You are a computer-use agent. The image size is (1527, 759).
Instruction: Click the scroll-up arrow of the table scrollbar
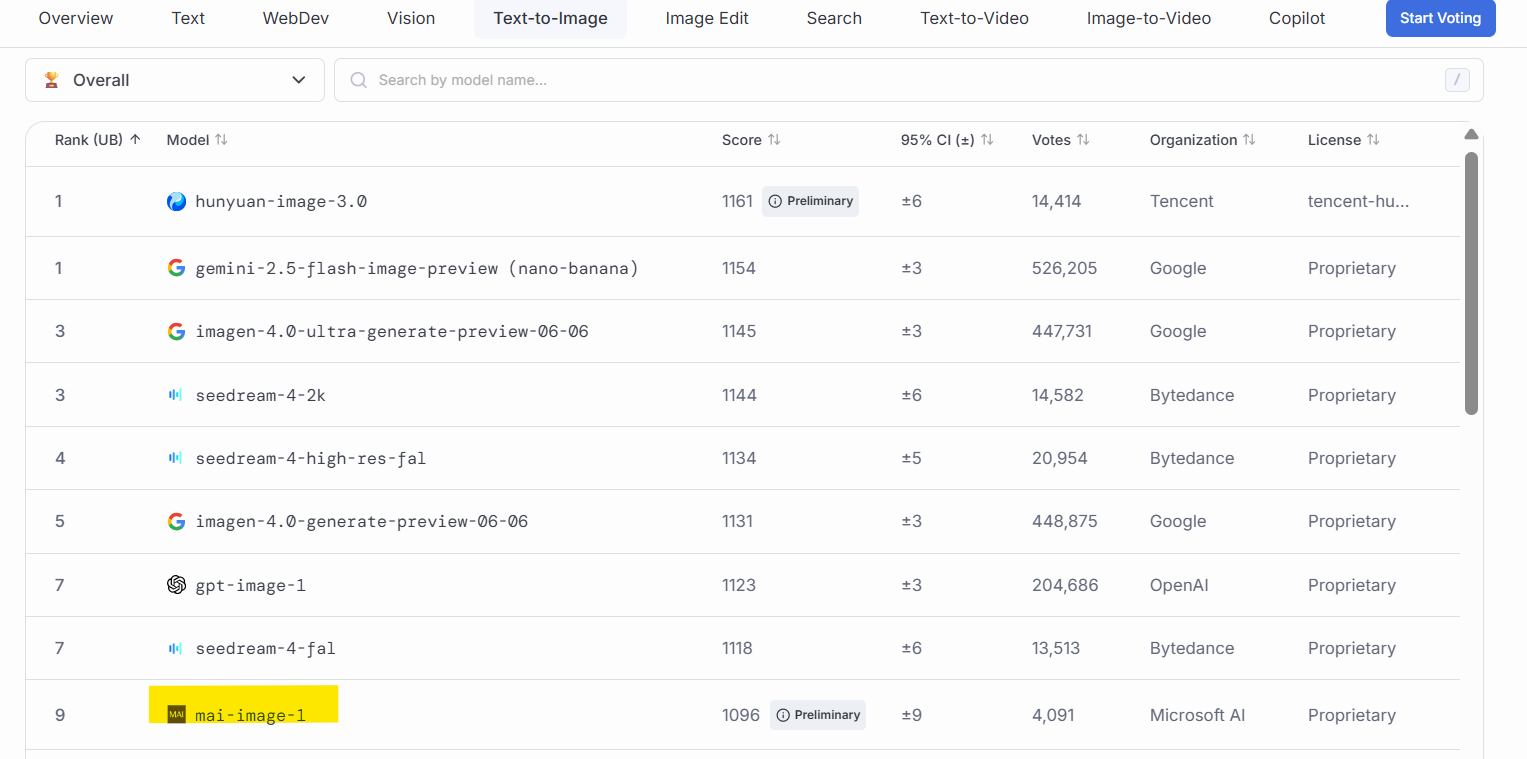click(1471, 135)
